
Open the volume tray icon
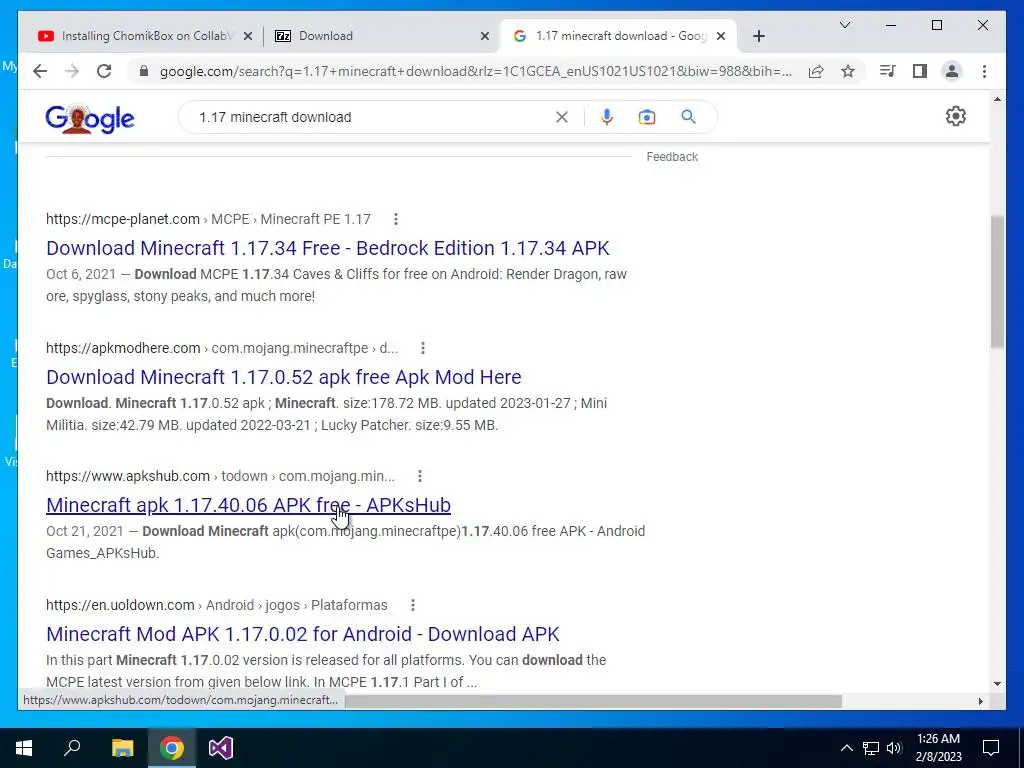coord(894,748)
